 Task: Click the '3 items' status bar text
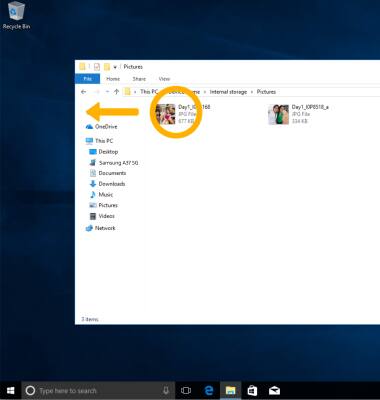pyautogui.click(x=90, y=319)
